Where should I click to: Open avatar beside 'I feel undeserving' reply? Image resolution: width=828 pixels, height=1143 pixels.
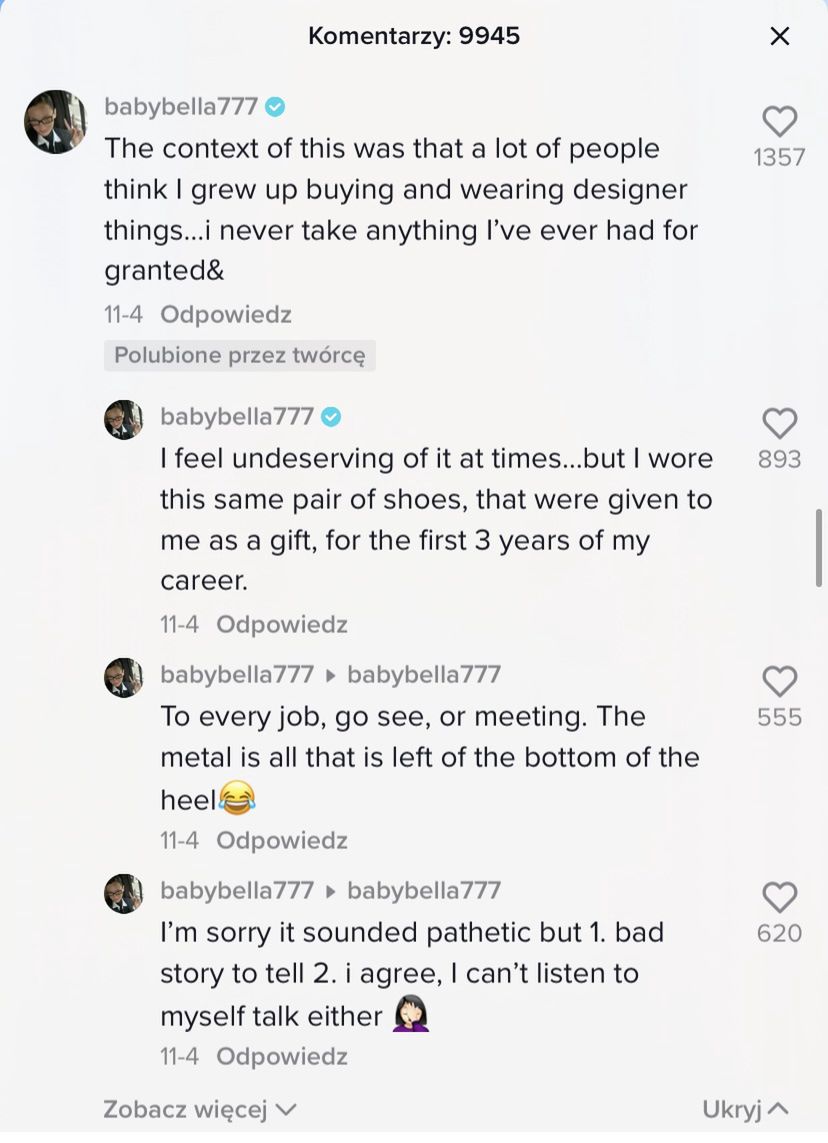click(124, 420)
